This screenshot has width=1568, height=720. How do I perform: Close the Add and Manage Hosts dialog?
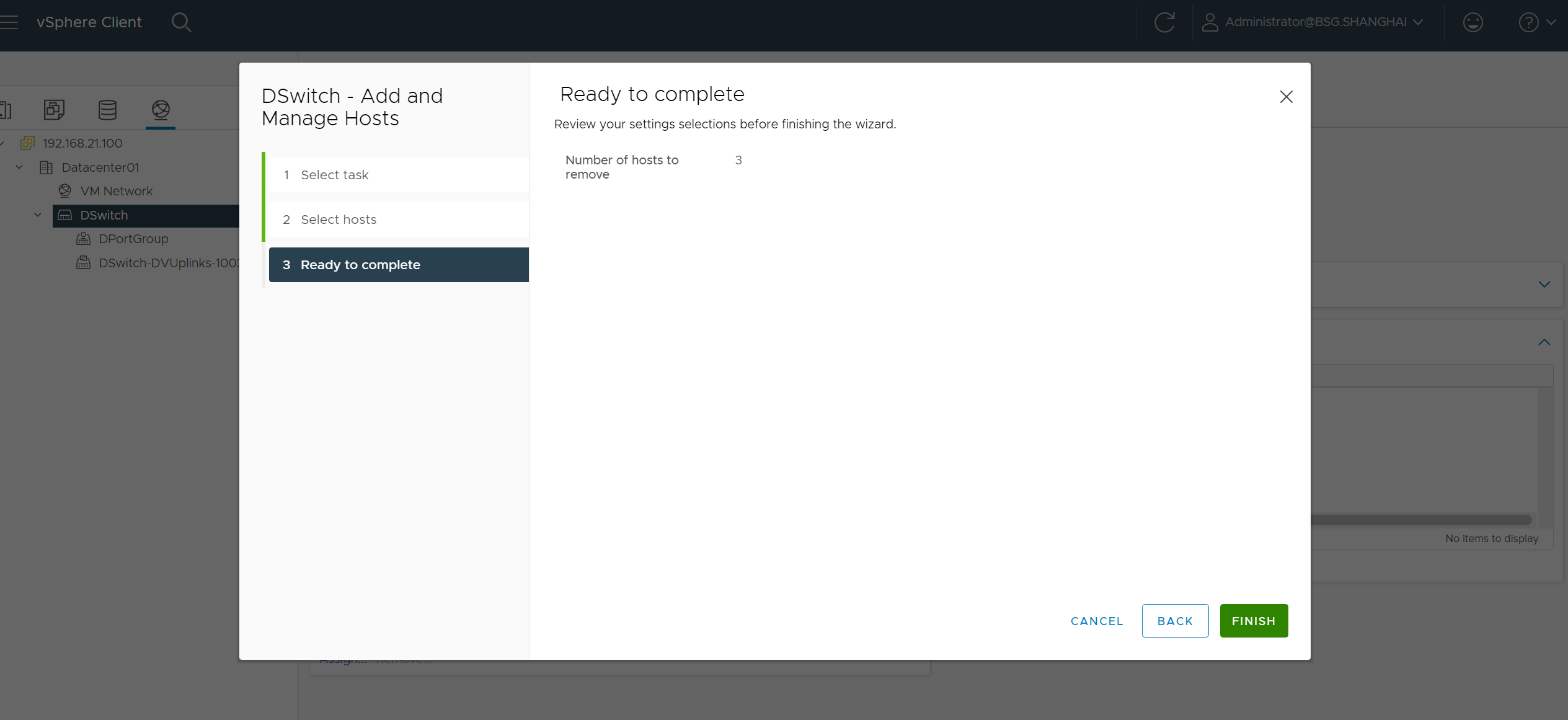pyautogui.click(x=1286, y=97)
